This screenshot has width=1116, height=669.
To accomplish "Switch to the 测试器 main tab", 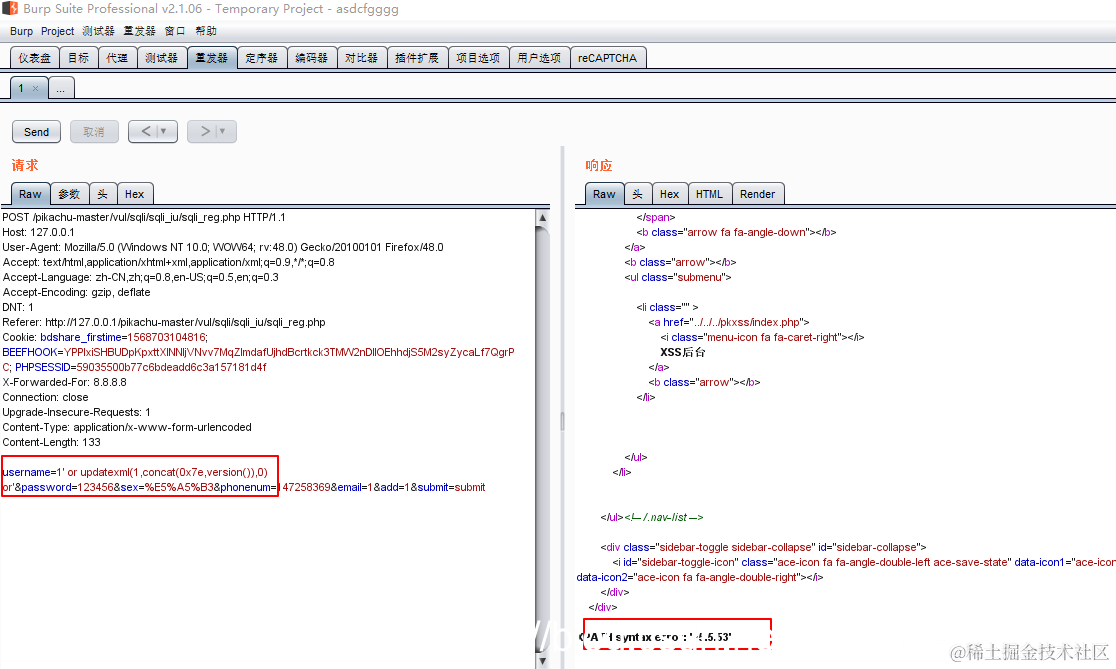I will [x=162, y=58].
